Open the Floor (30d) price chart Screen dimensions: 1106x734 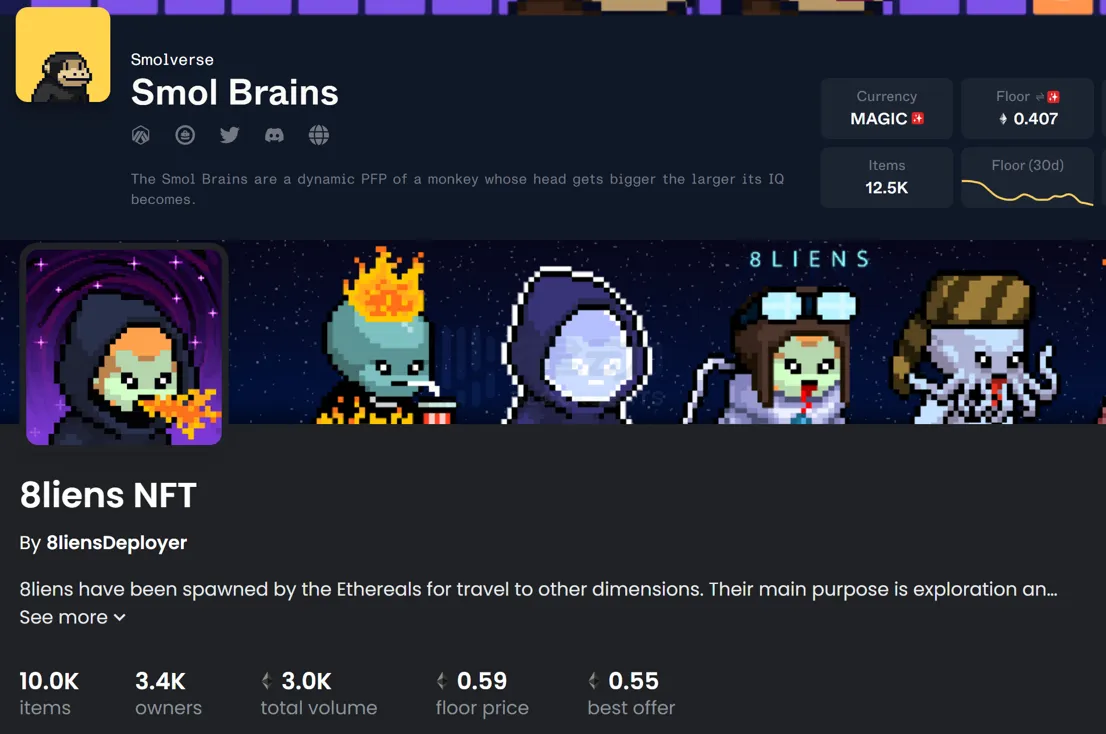point(1027,178)
